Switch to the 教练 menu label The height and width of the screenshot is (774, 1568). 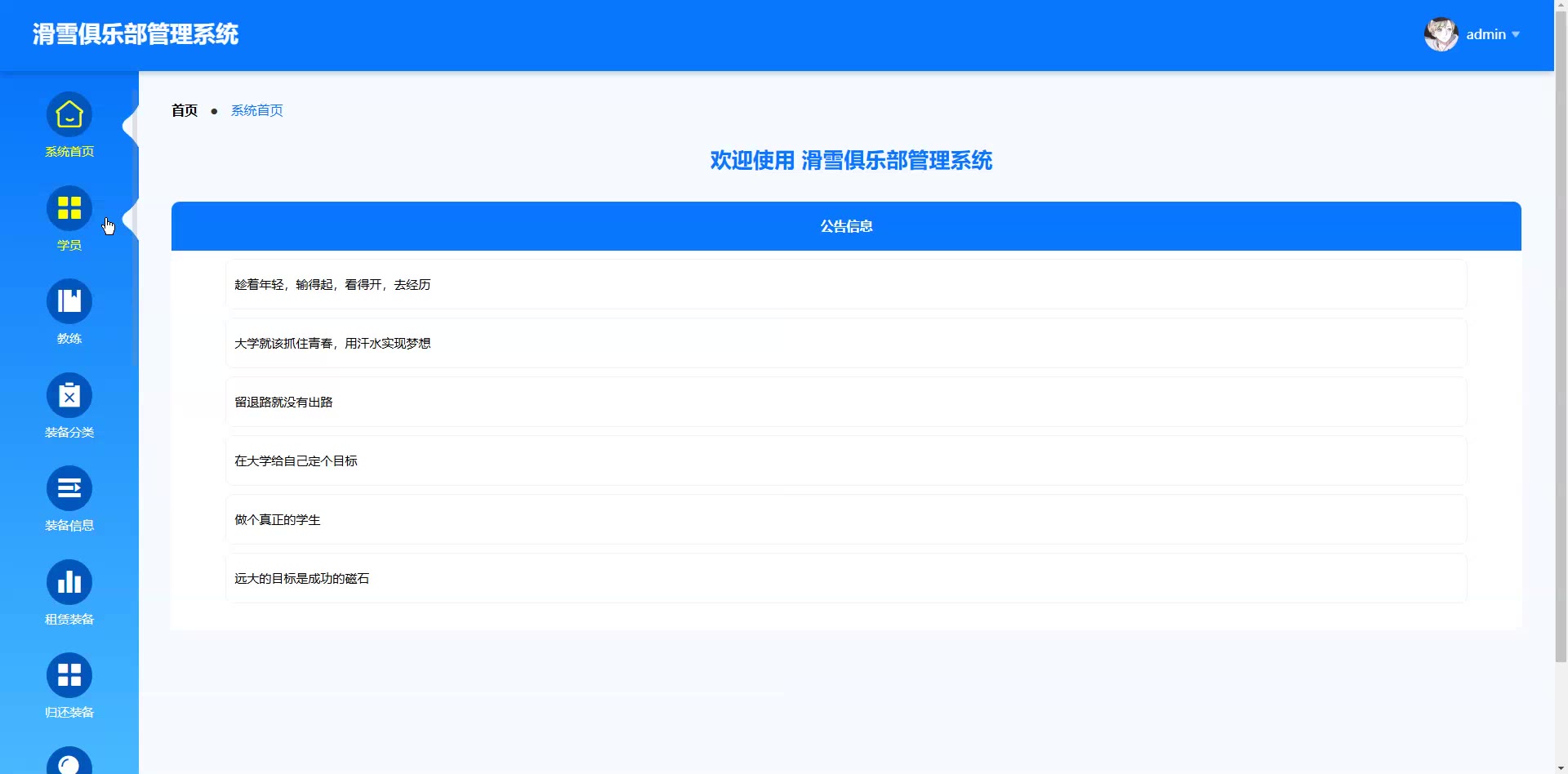[69, 338]
